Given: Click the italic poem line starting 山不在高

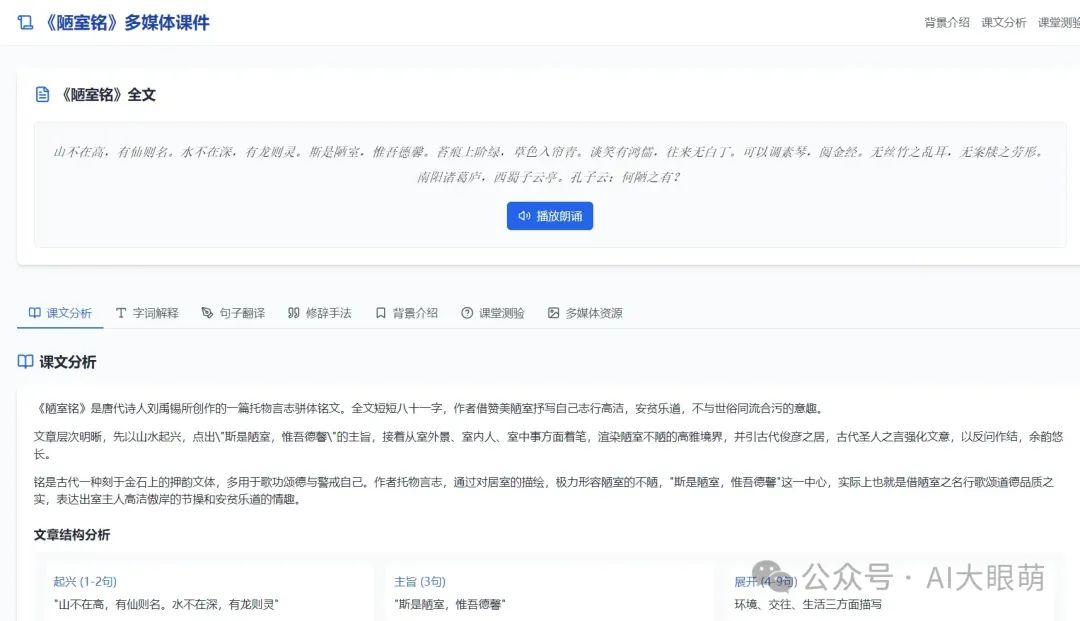Looking at the screenshot, I should (x=550, y=152).
